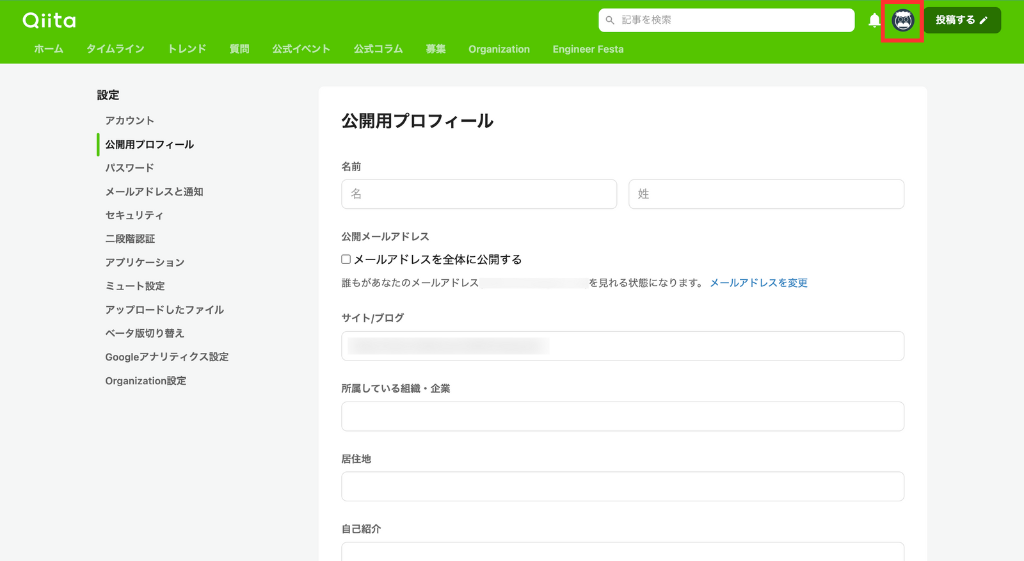Select 二段階認証 in settings sidebar
The height and width of the screenshot is (561, 1024).
pyautogui.click(x=130, y=239)
